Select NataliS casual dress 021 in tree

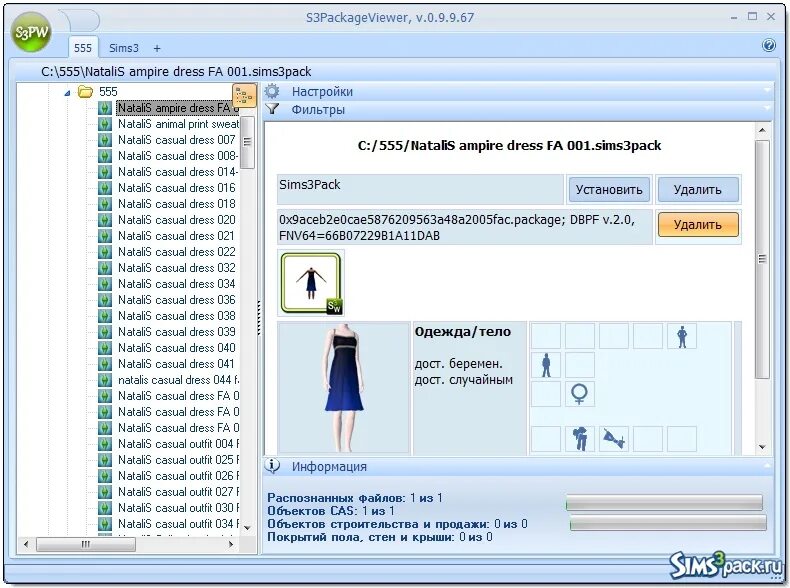(176, 236)
